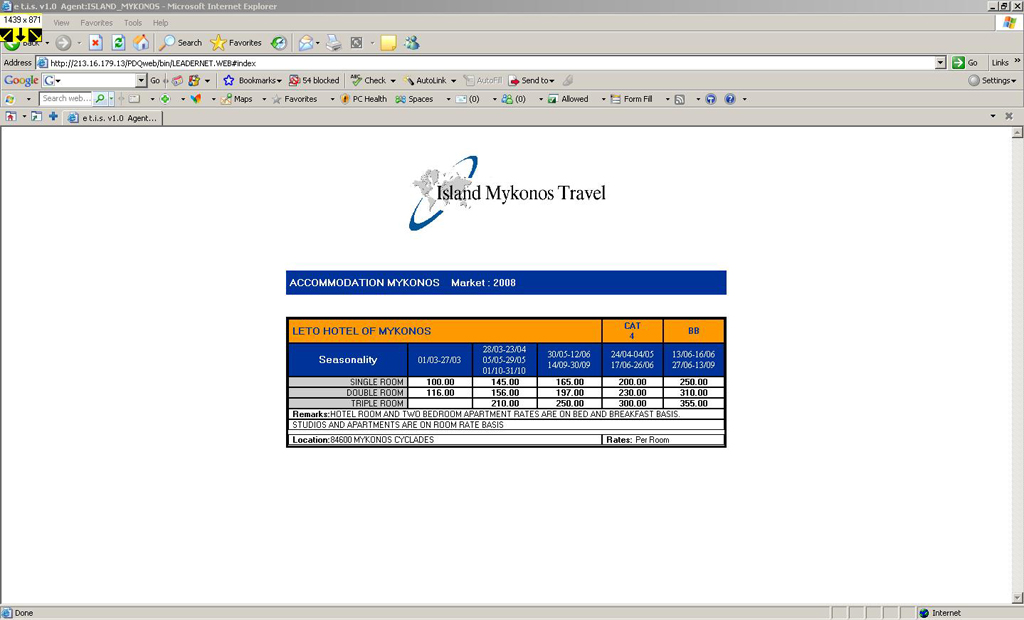The width and height of the screenshot is (1024, 620).
Task: Click the Island Mykonos Travel logo
Action: click(x=507, y=193)
